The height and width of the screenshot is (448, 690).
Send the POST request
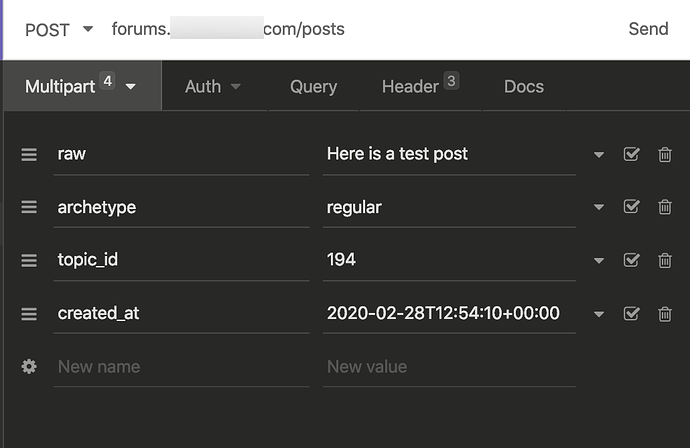(648, 29)
